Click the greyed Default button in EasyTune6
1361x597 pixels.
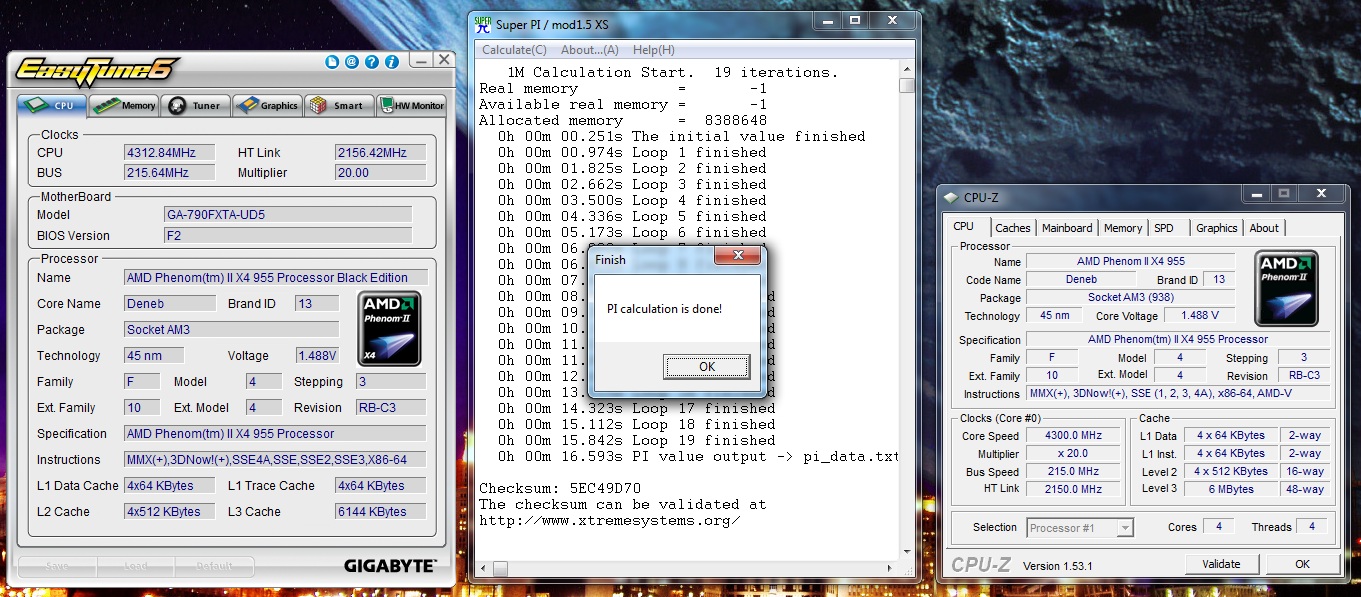(x=215, y=566)
